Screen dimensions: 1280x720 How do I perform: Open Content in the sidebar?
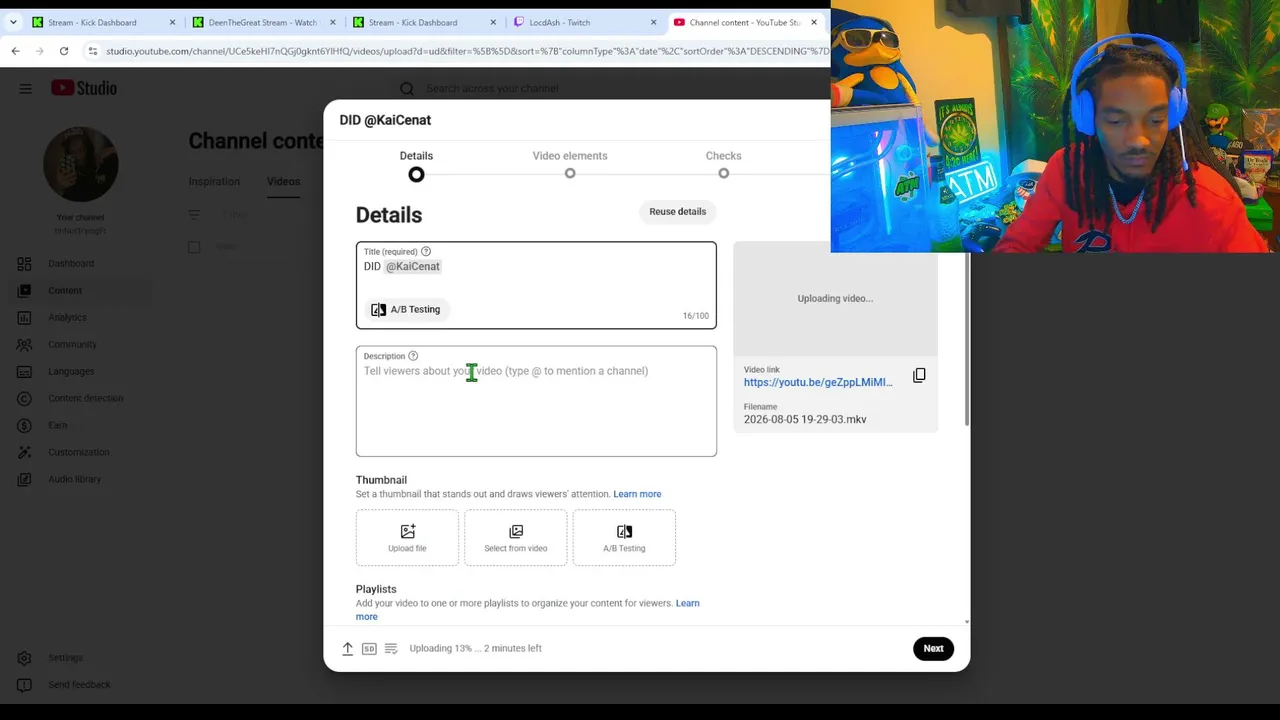65,290
